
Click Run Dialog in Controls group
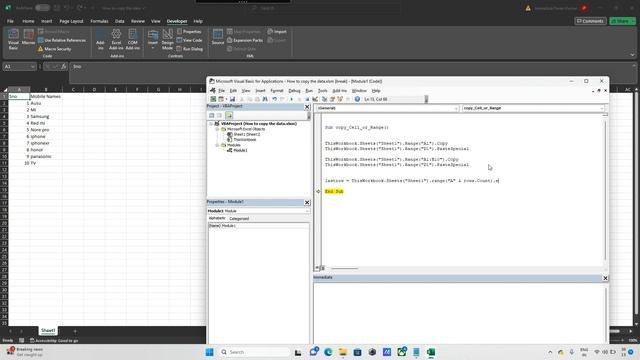tap(189, 49)
